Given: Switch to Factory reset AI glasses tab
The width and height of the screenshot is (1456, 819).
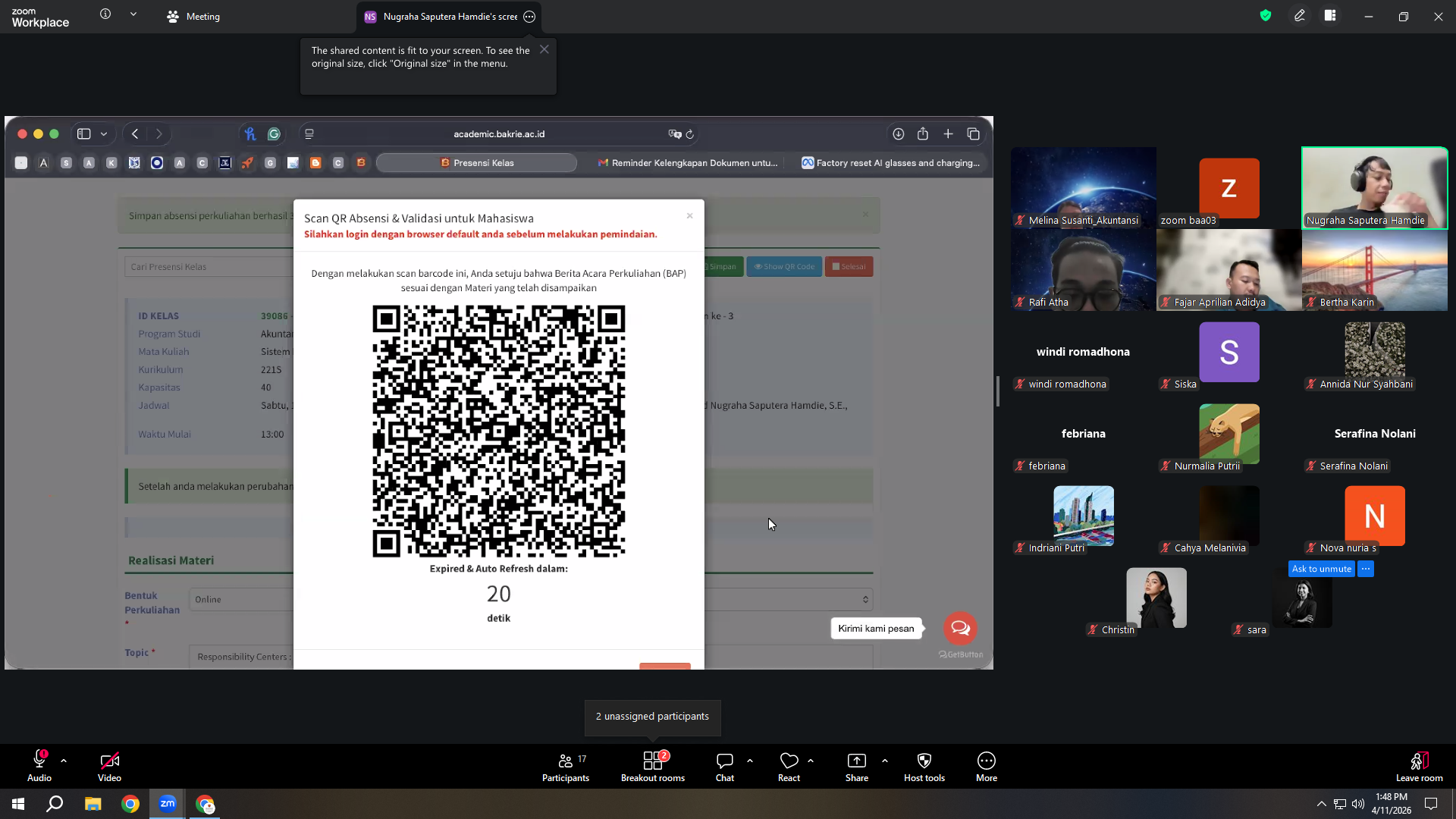Looking at the screenshot, I should [891, 163].
